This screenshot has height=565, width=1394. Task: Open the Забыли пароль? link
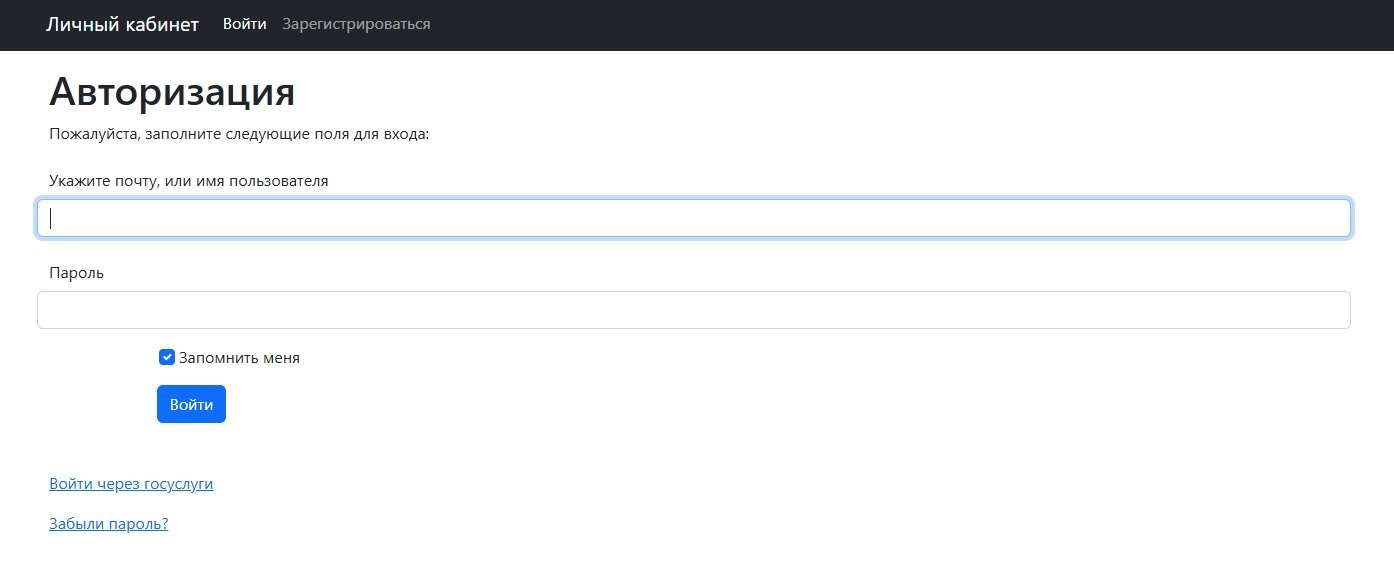[x=108, y=523]
